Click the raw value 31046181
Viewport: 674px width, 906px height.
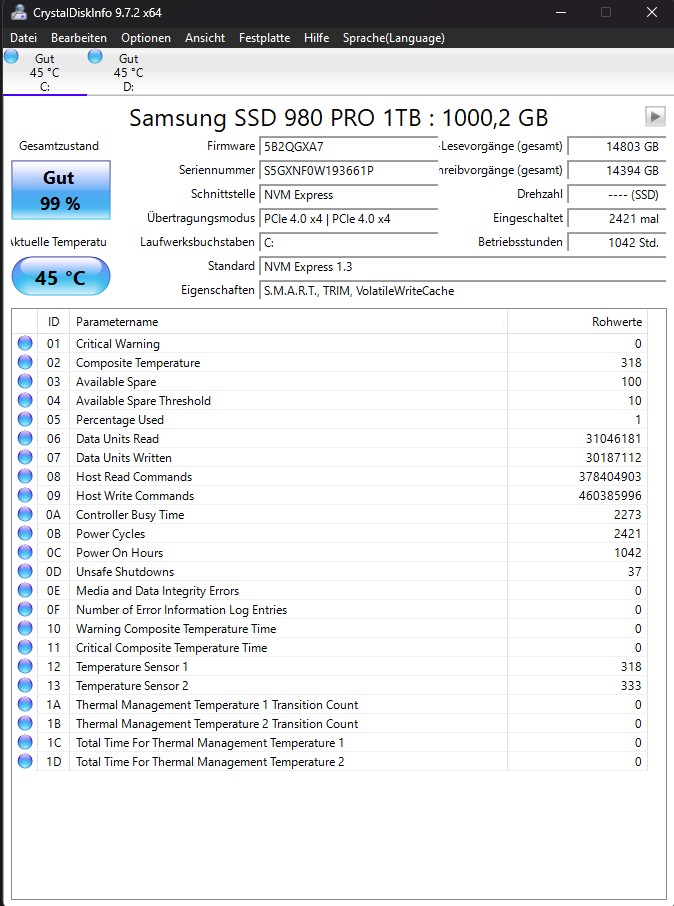point(613,439)
